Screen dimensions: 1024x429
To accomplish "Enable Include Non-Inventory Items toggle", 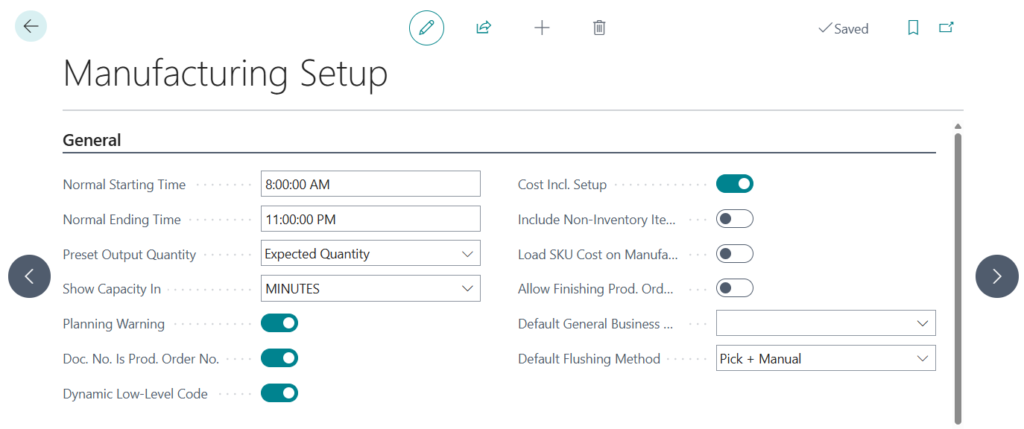I will click(x=734, y=219).
